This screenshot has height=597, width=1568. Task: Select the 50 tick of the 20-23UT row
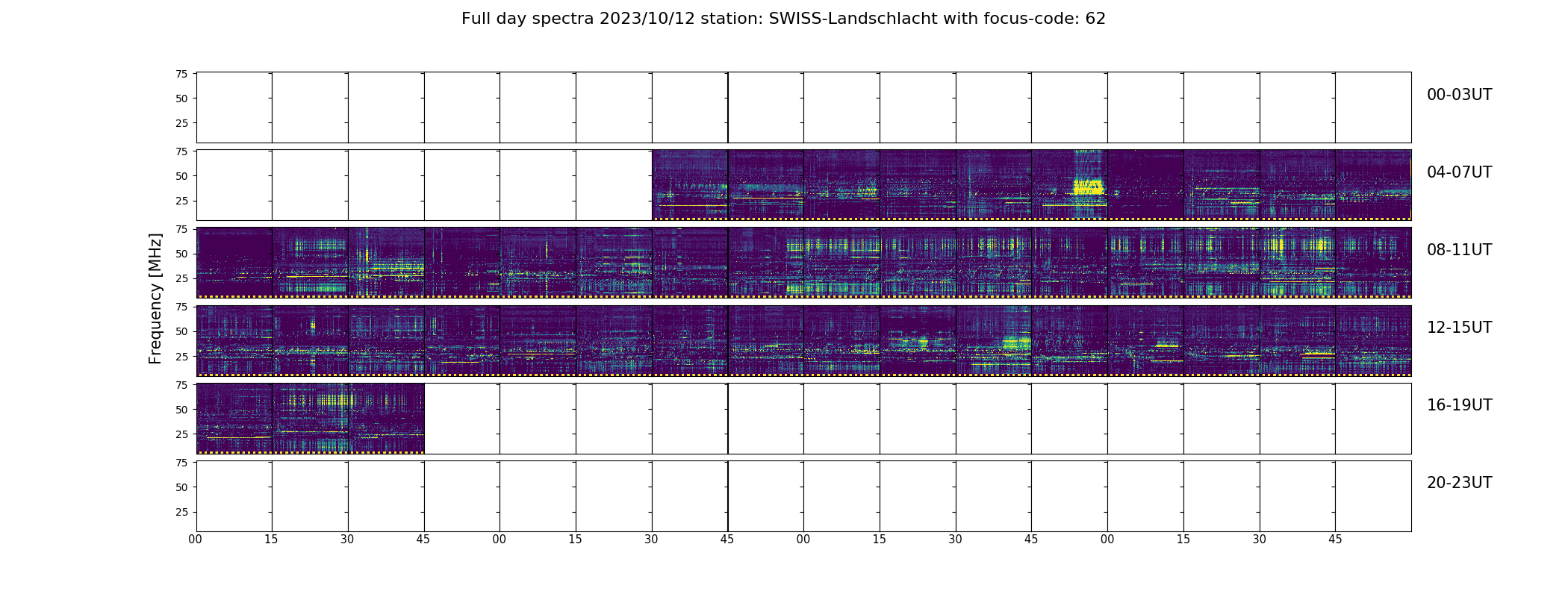[x=181, y=487]
